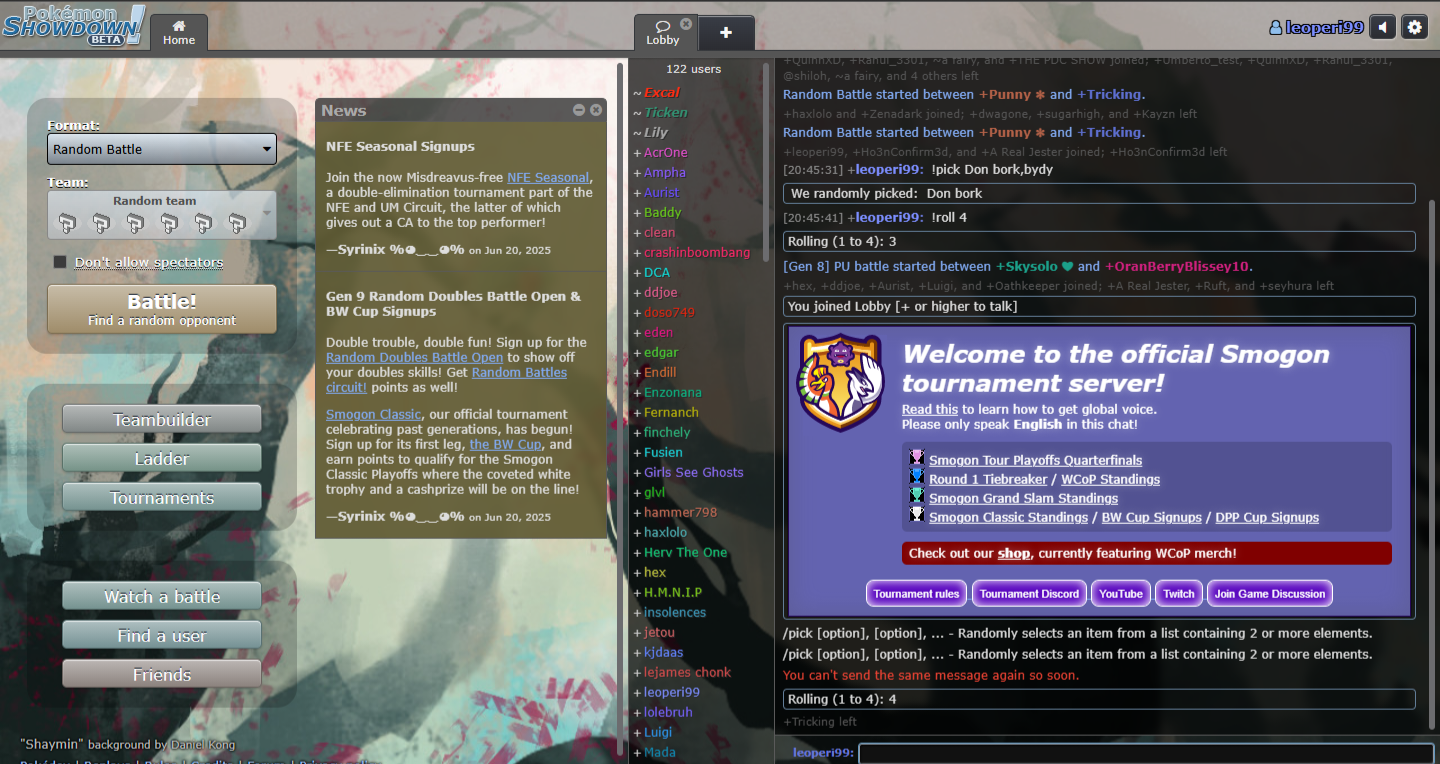Open WCoP Standings link
This screenshot has height=764, width=1440.
pos(1110,479)
